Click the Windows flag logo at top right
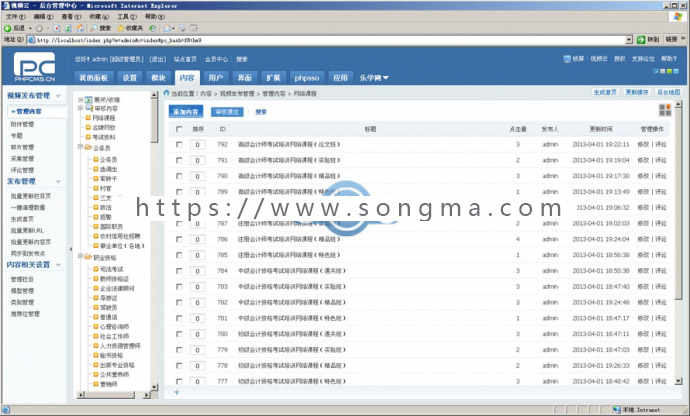 click(677, 17)
